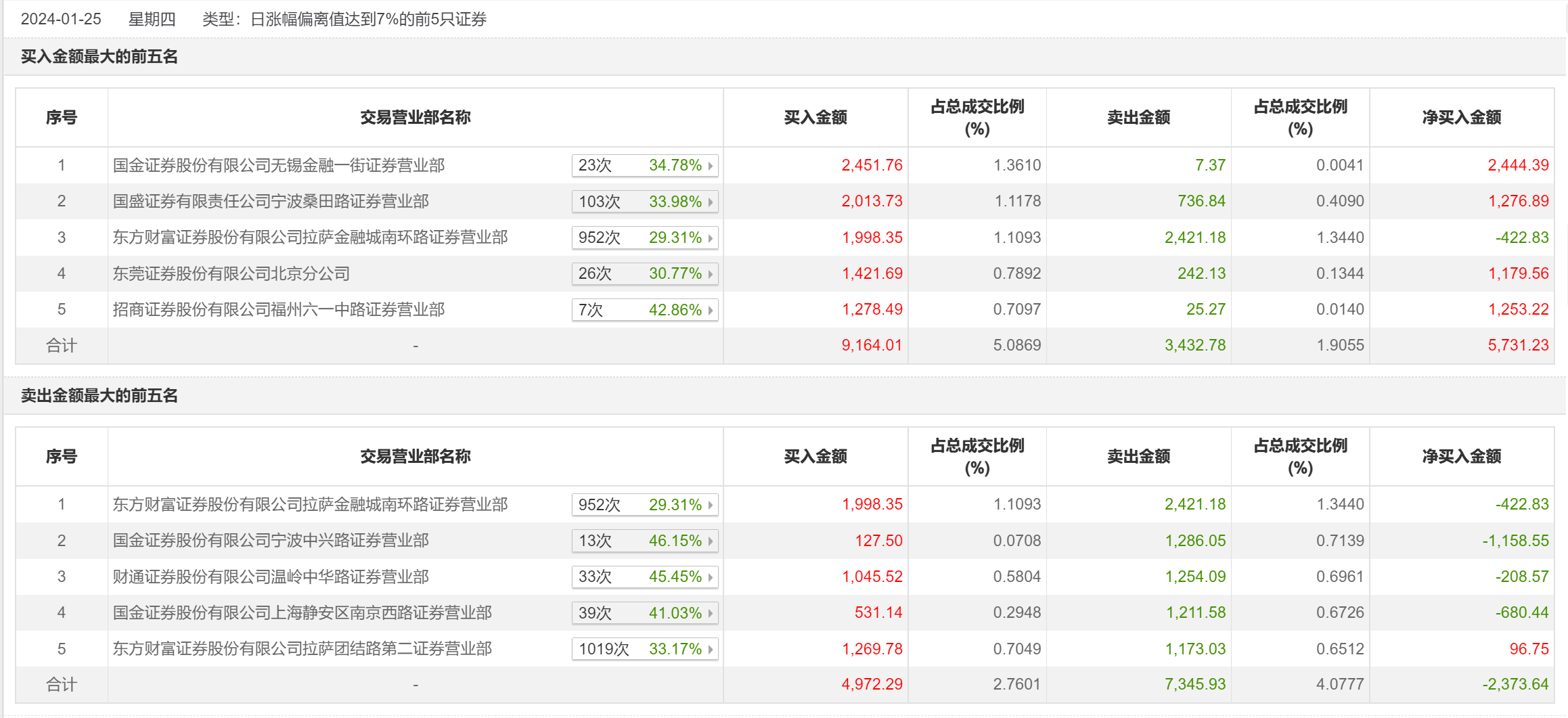1568x718 pixels.
Task: Click net value -208.57
Action: [1522, 577]
